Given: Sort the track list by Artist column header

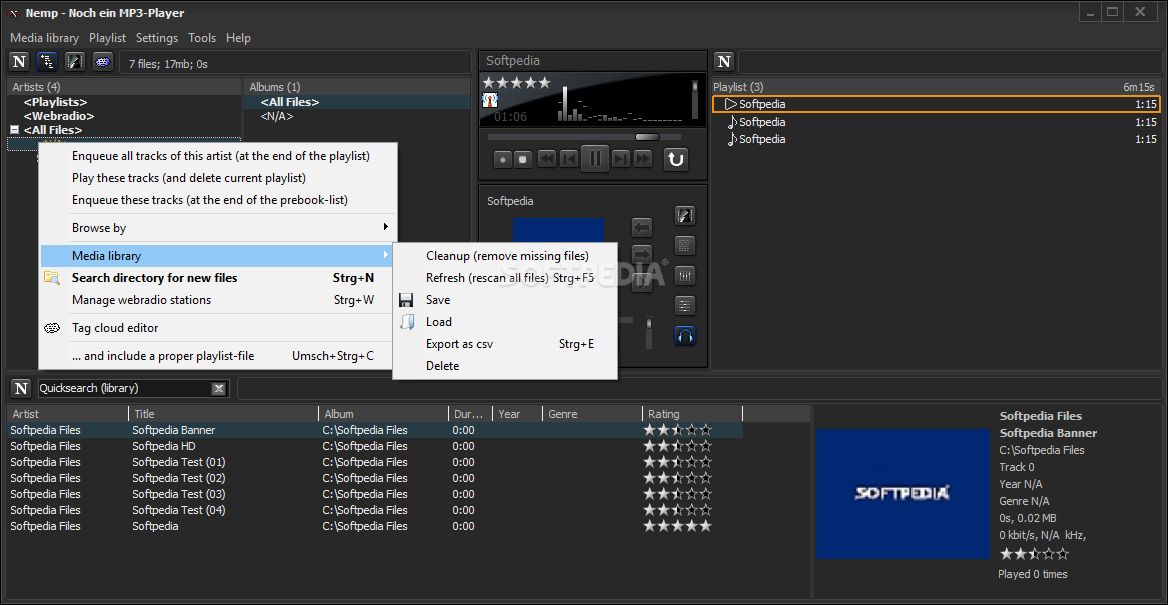Looking at the screenshot, I should [68, 414].
